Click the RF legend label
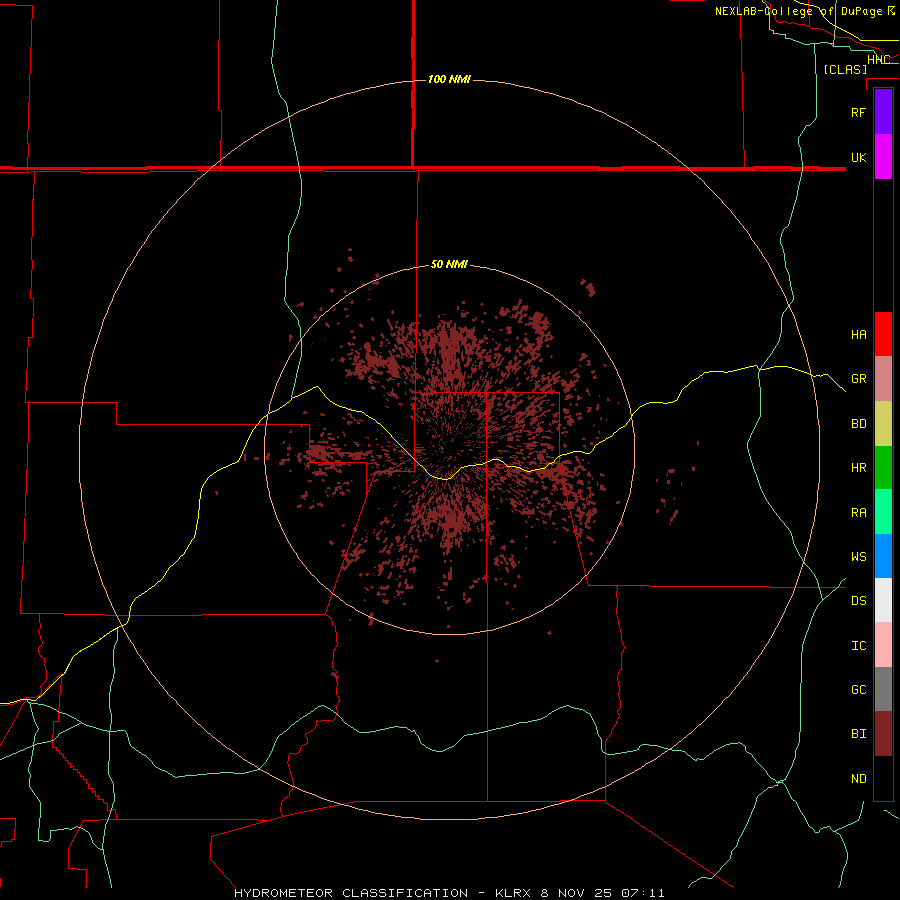Image resolution: width=900 pixels, height=900 pixels. click(858, 112)
